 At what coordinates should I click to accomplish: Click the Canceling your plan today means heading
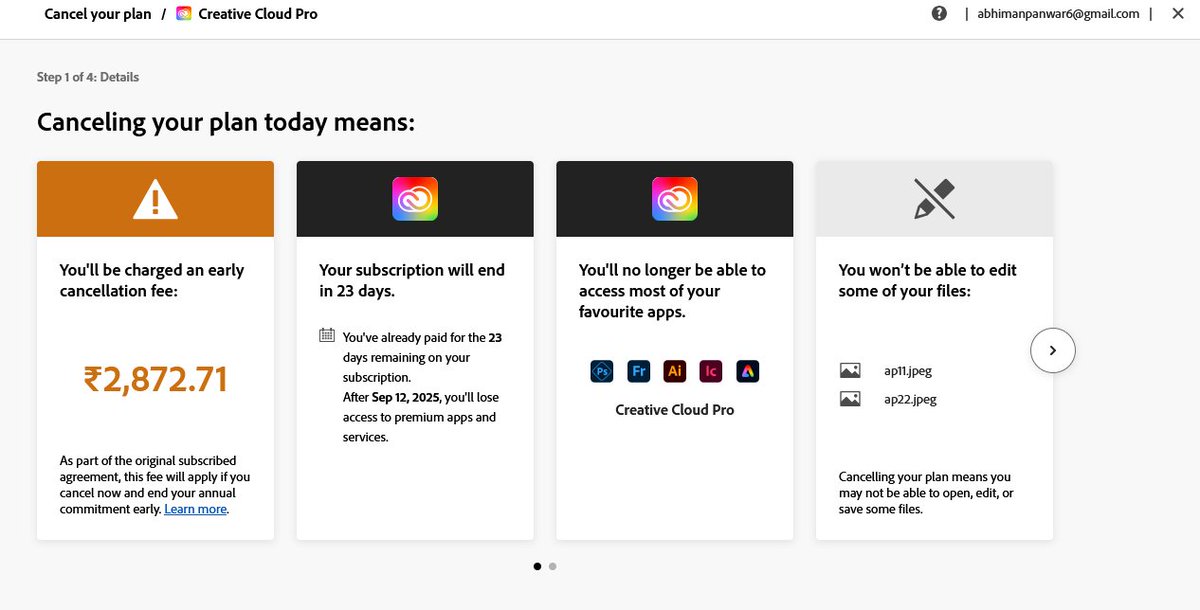coord(226,123)
